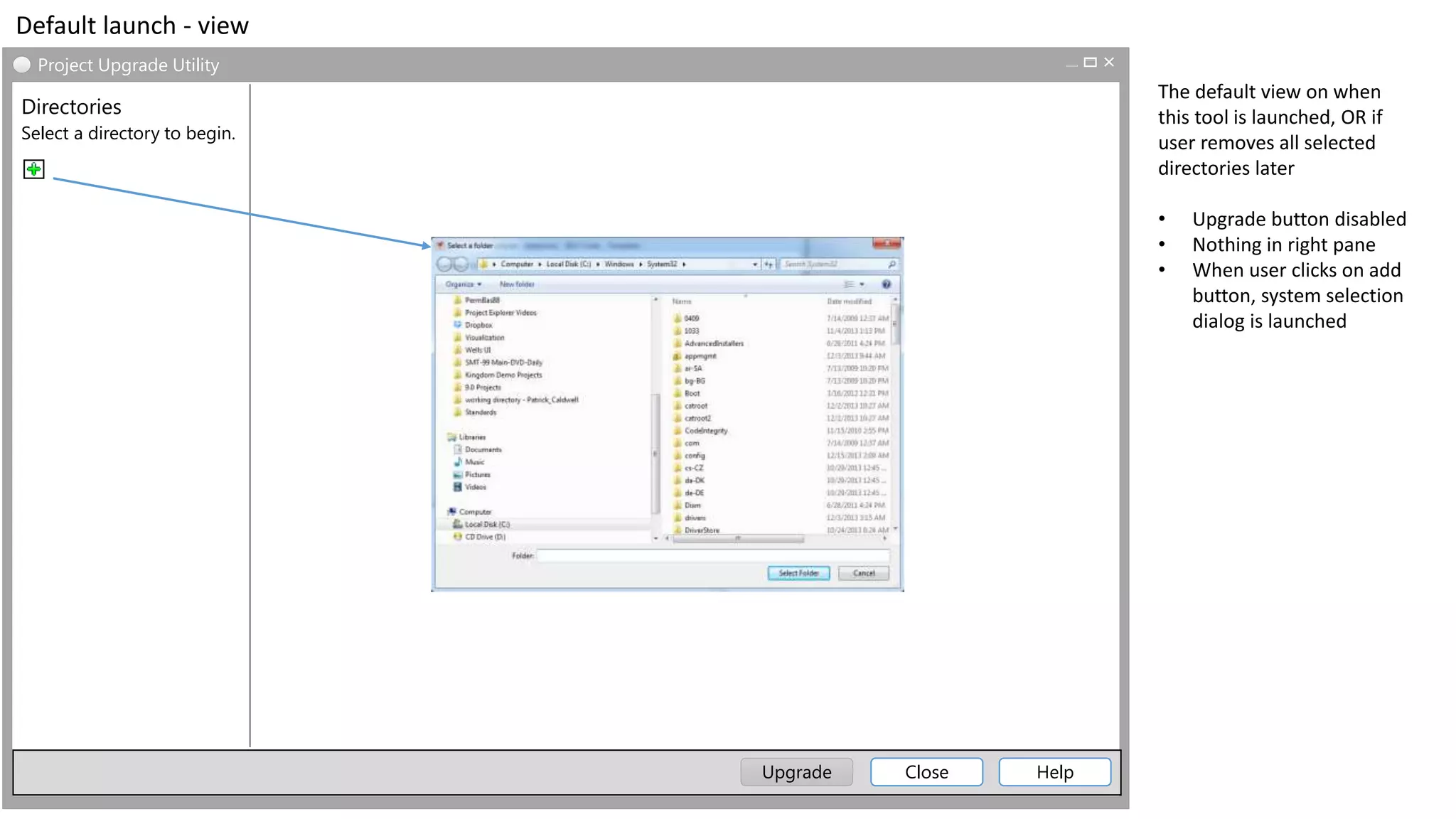Expand the address bar history dropdown
Viewport: 1456px width, 819px height.
[x=755, y=264]
